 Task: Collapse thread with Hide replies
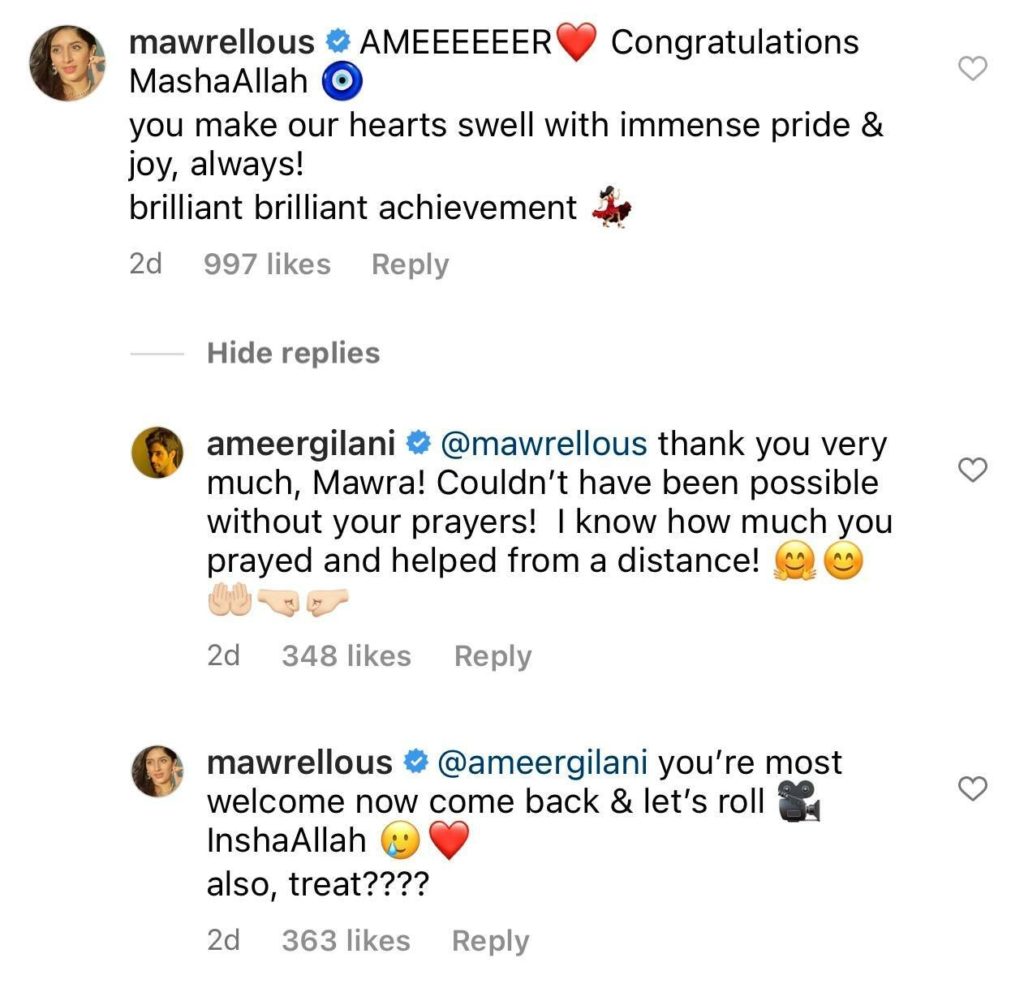pos(293,353)
